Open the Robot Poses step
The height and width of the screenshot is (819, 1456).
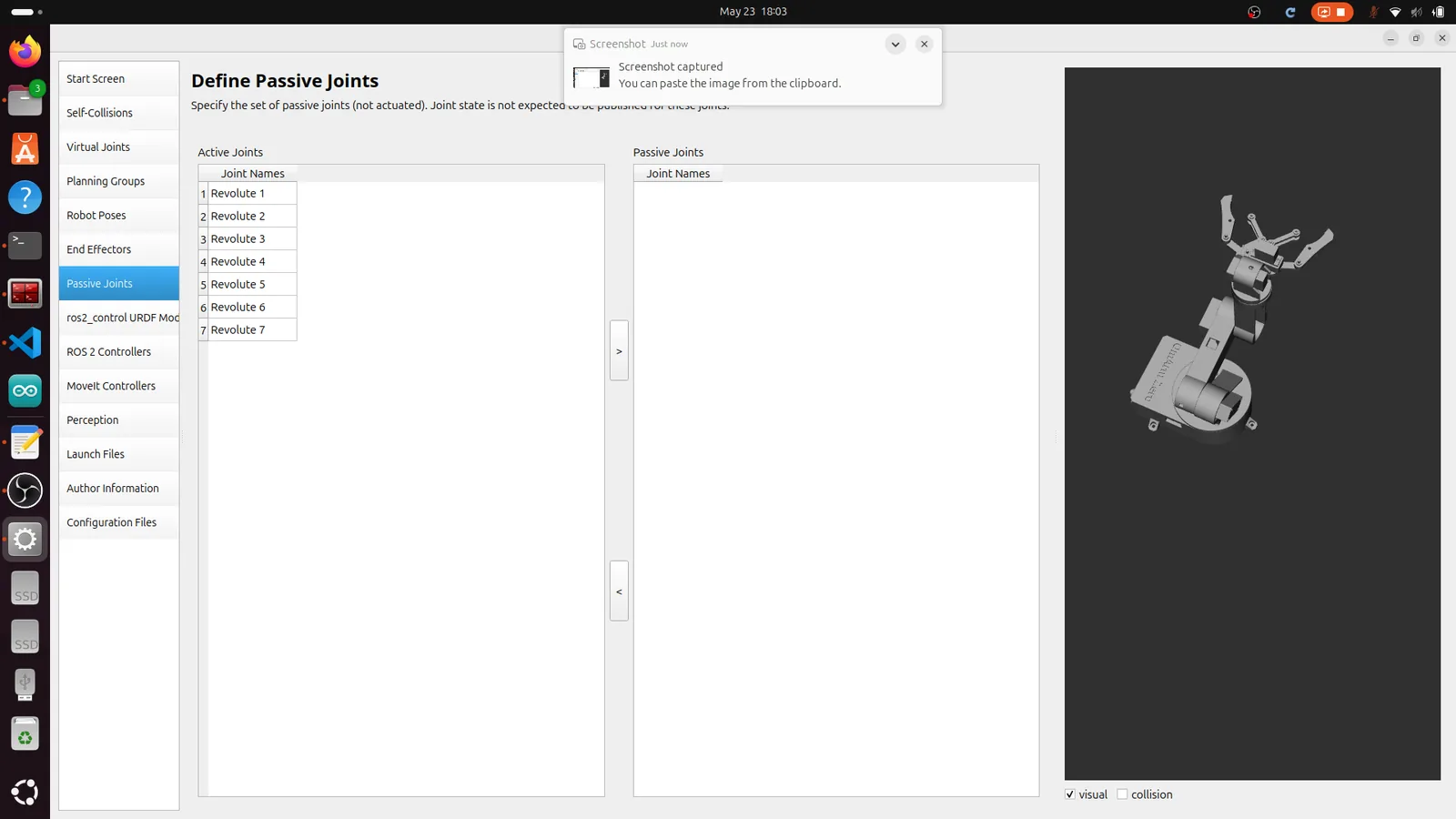coord(118,215)
